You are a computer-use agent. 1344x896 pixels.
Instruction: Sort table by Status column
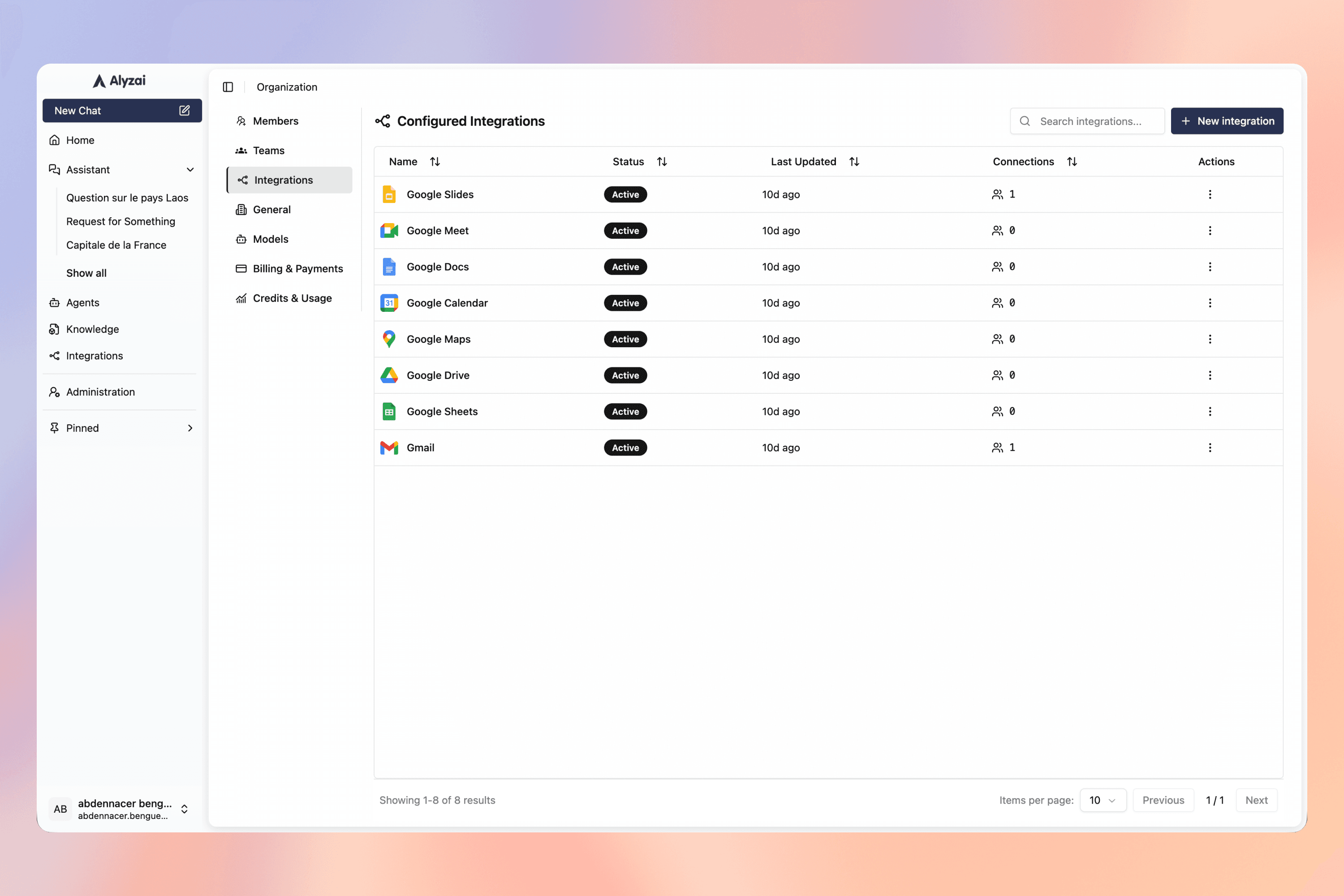pyautogui.click(x=662, y=162)
